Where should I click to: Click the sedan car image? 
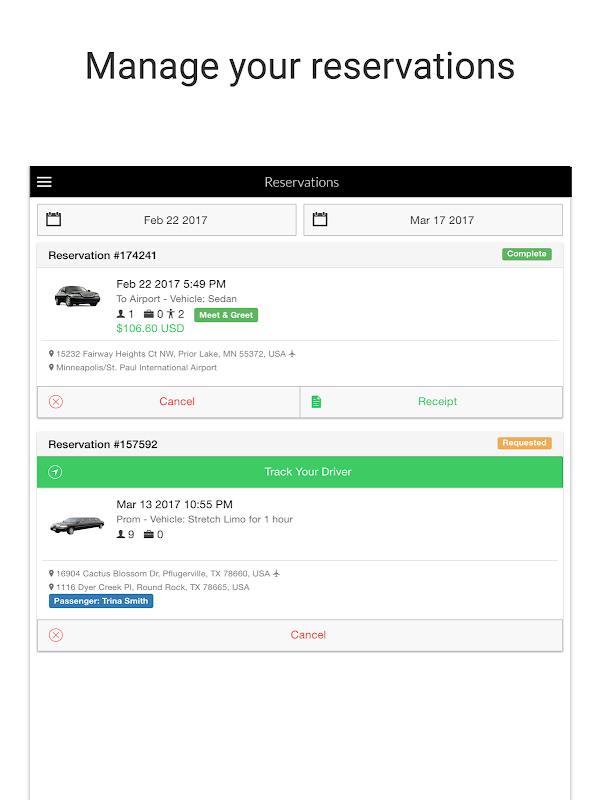pyautogui.click(x=77, y=296)
